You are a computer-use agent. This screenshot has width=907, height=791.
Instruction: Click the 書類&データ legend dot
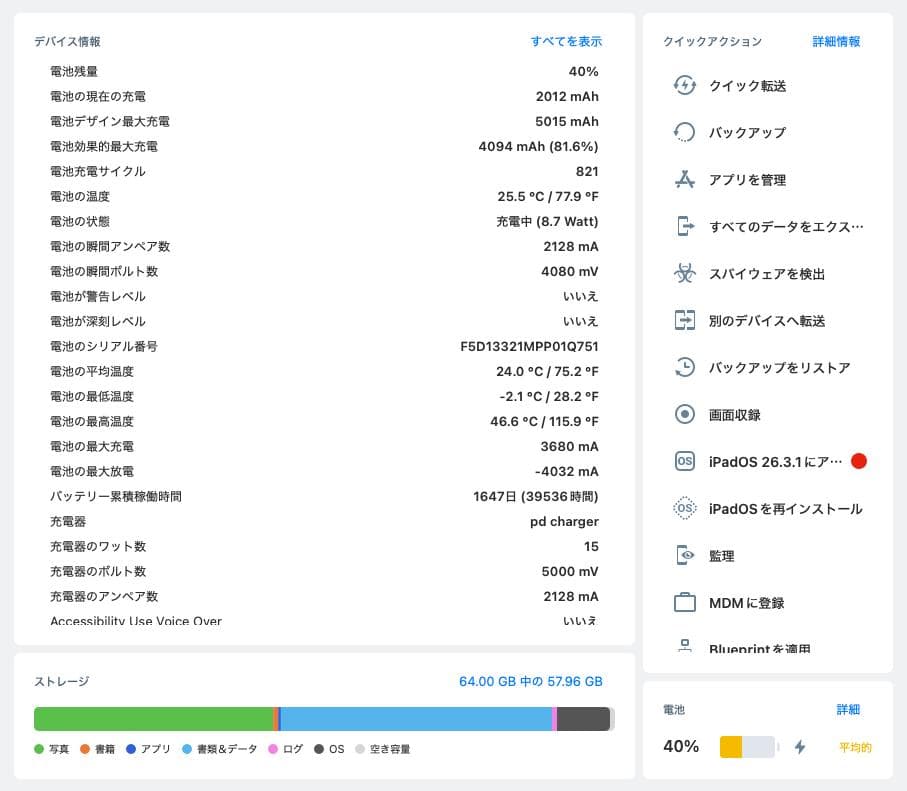coord(187,749)
